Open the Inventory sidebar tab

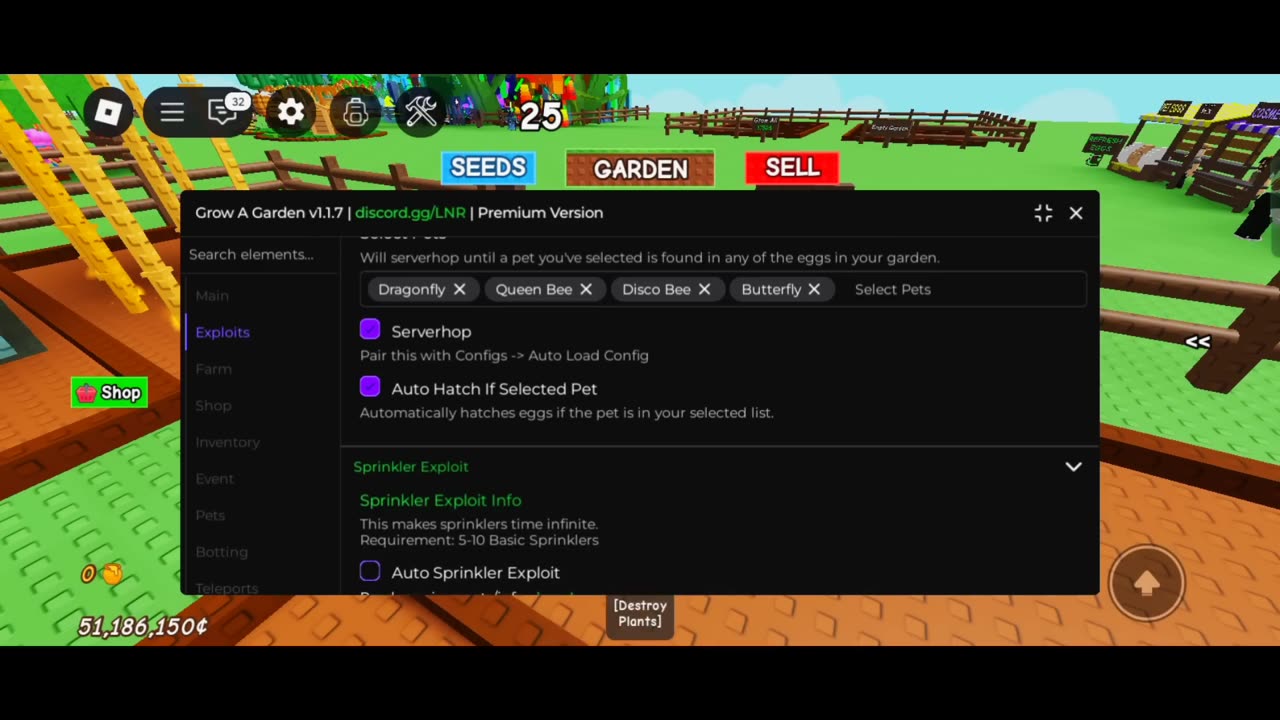228,442
